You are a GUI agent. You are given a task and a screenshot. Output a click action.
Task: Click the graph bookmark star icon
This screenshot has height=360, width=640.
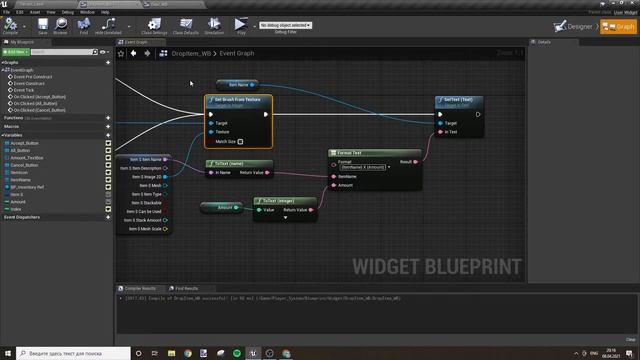[x=121, y=53]
